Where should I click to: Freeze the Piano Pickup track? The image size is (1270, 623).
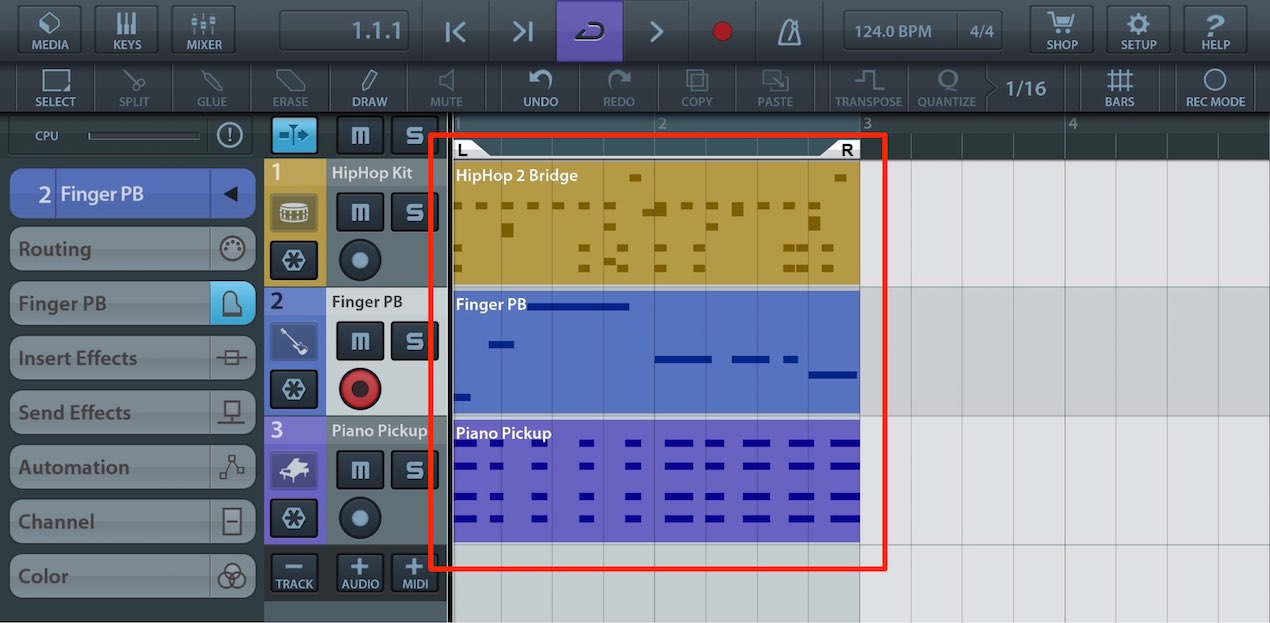(294, 519)
